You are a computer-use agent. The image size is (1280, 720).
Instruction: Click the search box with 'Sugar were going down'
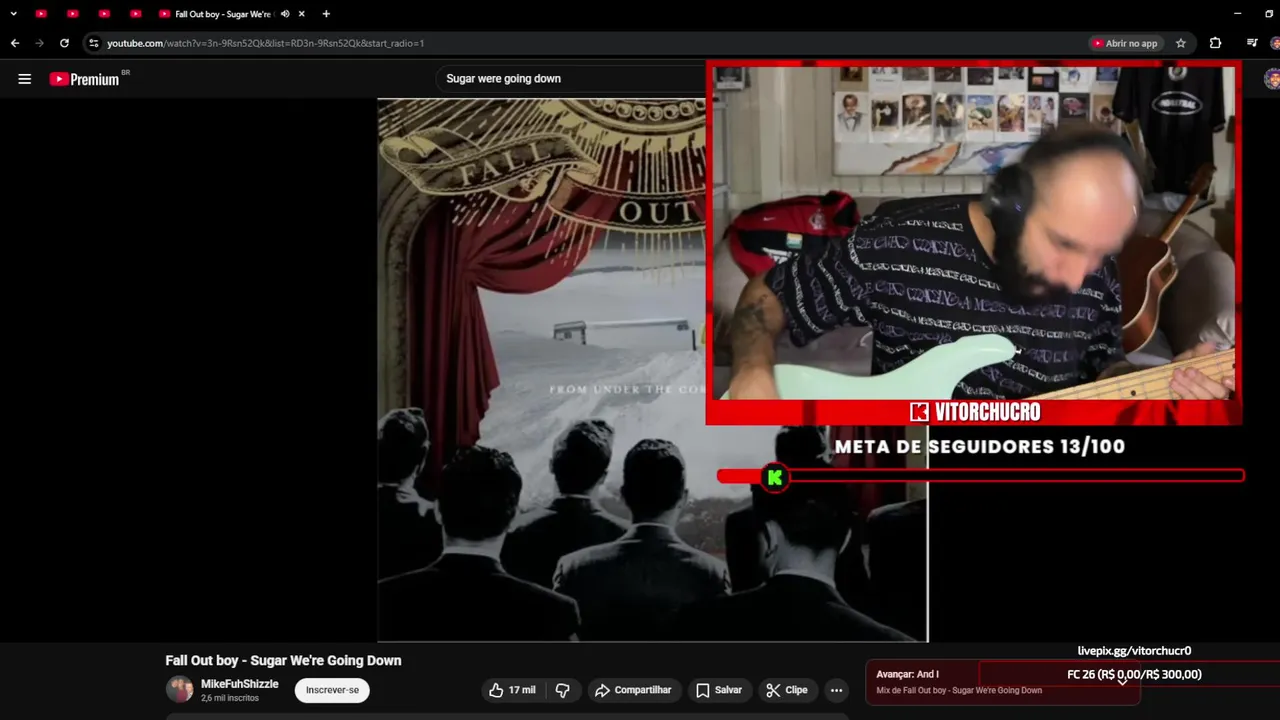[x=570, y=78]
